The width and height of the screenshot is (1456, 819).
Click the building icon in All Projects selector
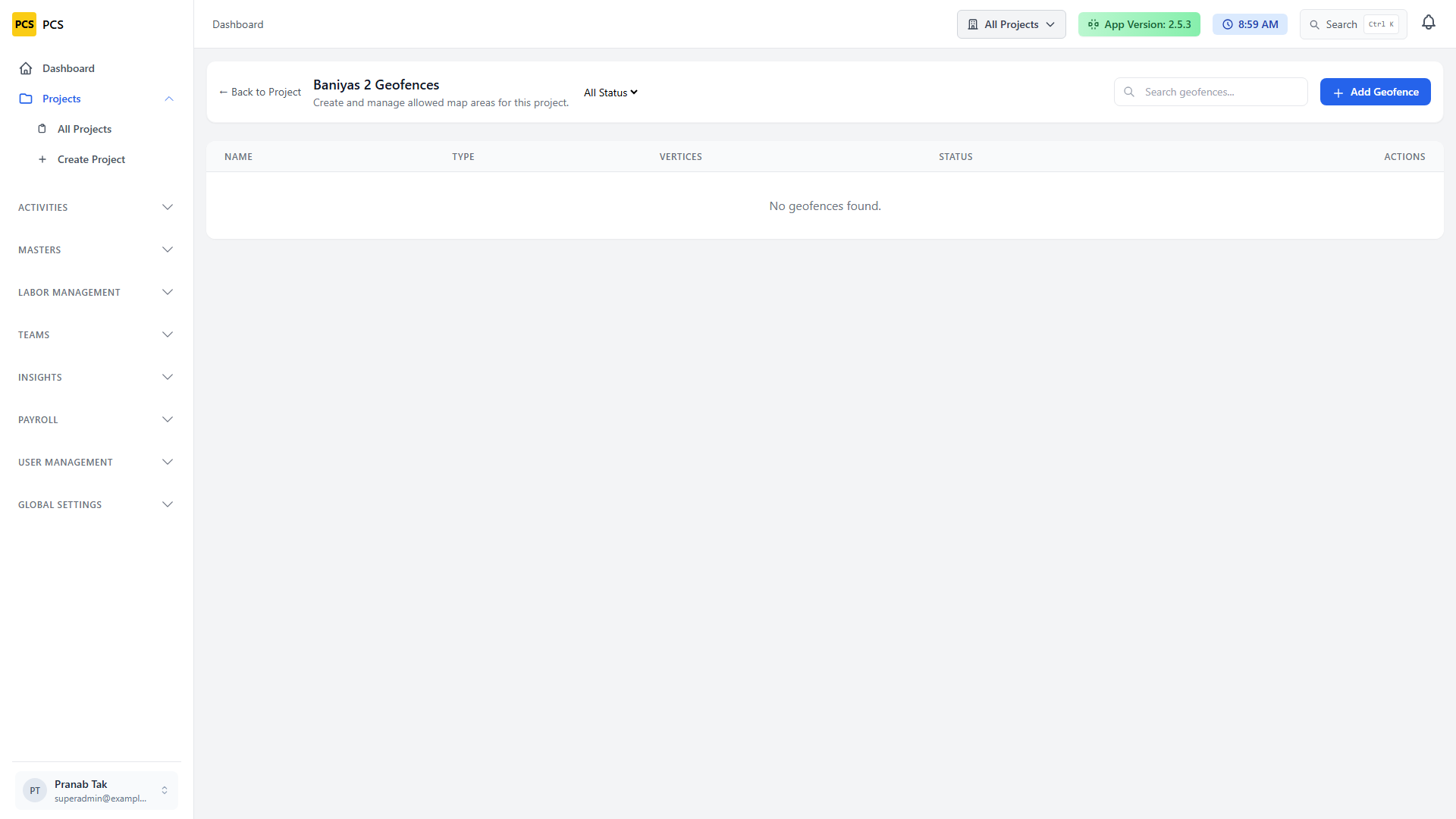coord(973,24)
